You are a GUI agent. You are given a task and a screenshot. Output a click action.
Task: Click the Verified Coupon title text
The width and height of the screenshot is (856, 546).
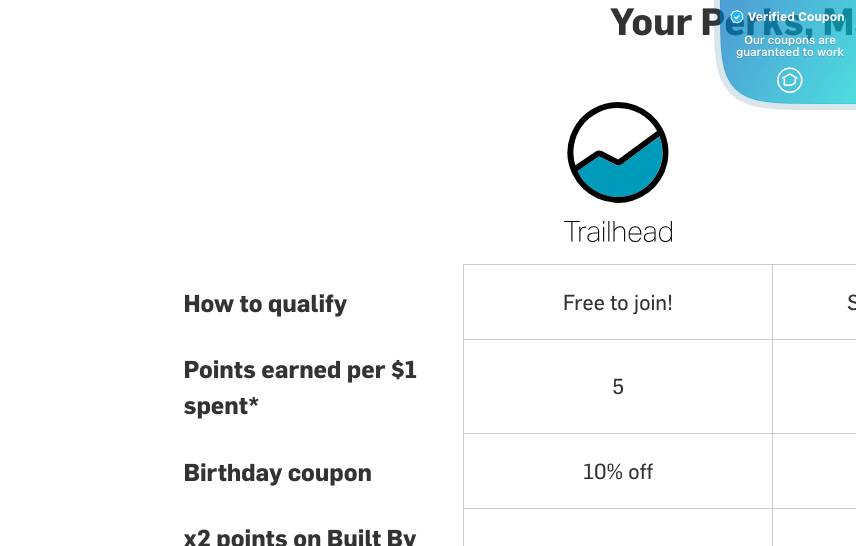click(x=796, y=17)
